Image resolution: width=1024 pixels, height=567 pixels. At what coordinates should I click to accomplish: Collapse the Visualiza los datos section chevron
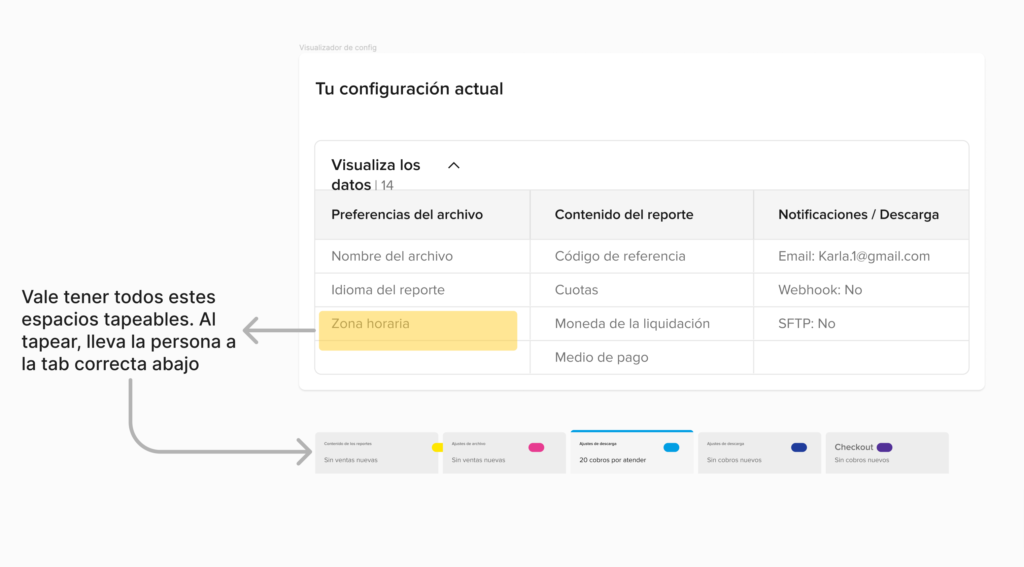point(453,166)
